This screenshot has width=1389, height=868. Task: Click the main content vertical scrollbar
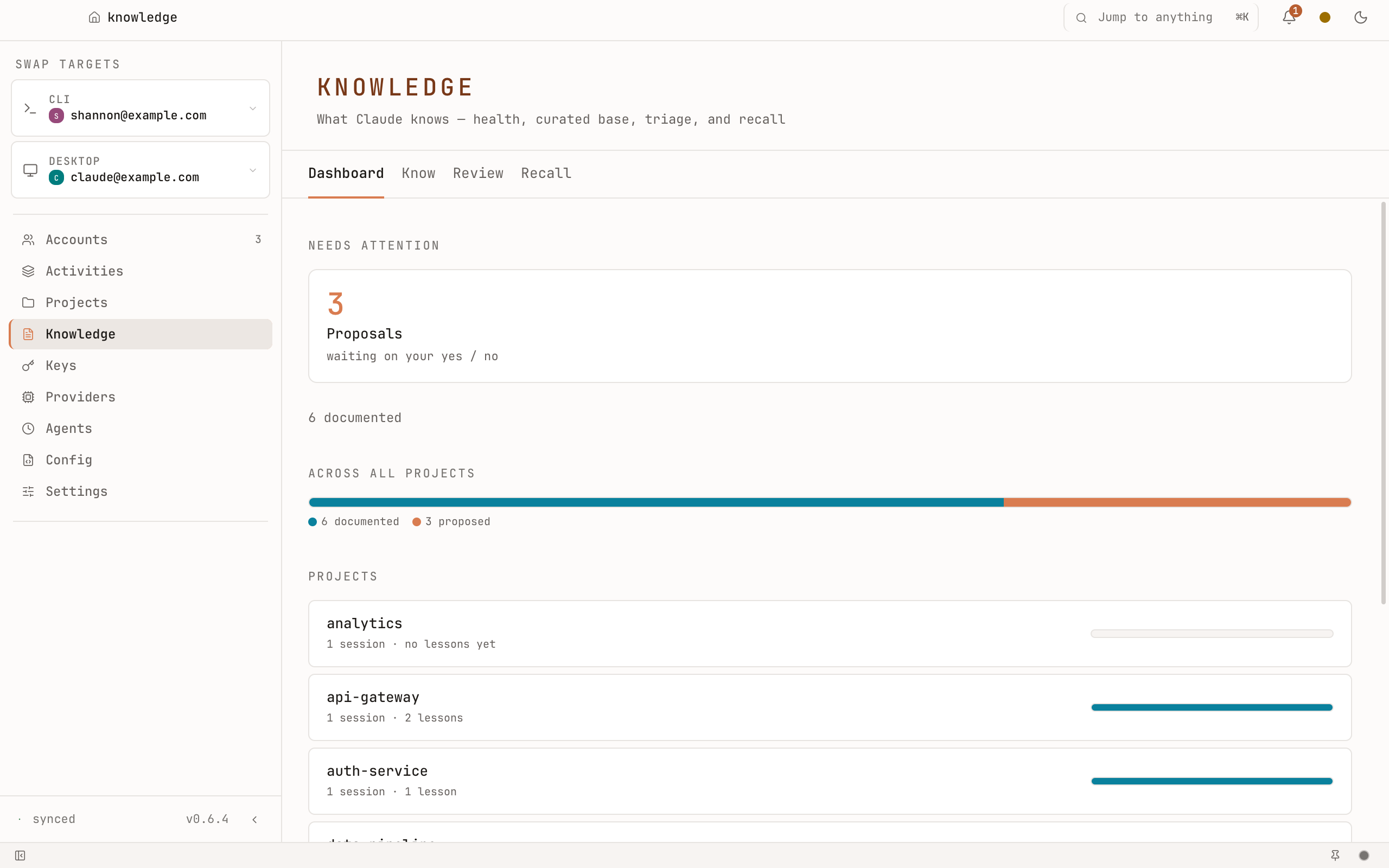point(1383,403)
